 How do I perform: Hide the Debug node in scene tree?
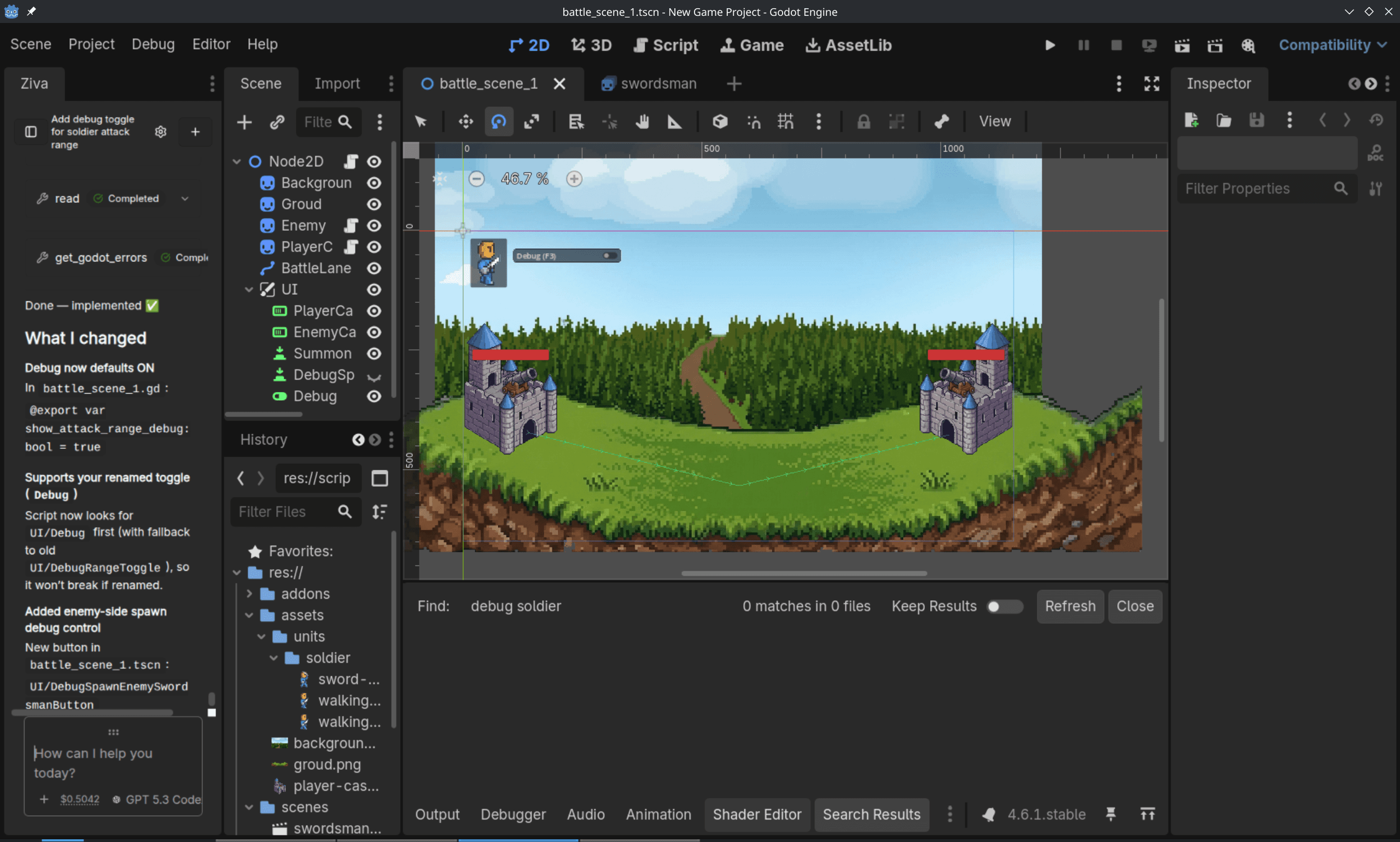[374, 396]
